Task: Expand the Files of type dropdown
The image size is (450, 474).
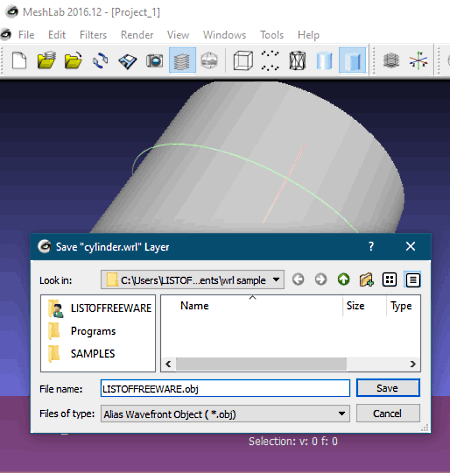Action: coord(341,414)
